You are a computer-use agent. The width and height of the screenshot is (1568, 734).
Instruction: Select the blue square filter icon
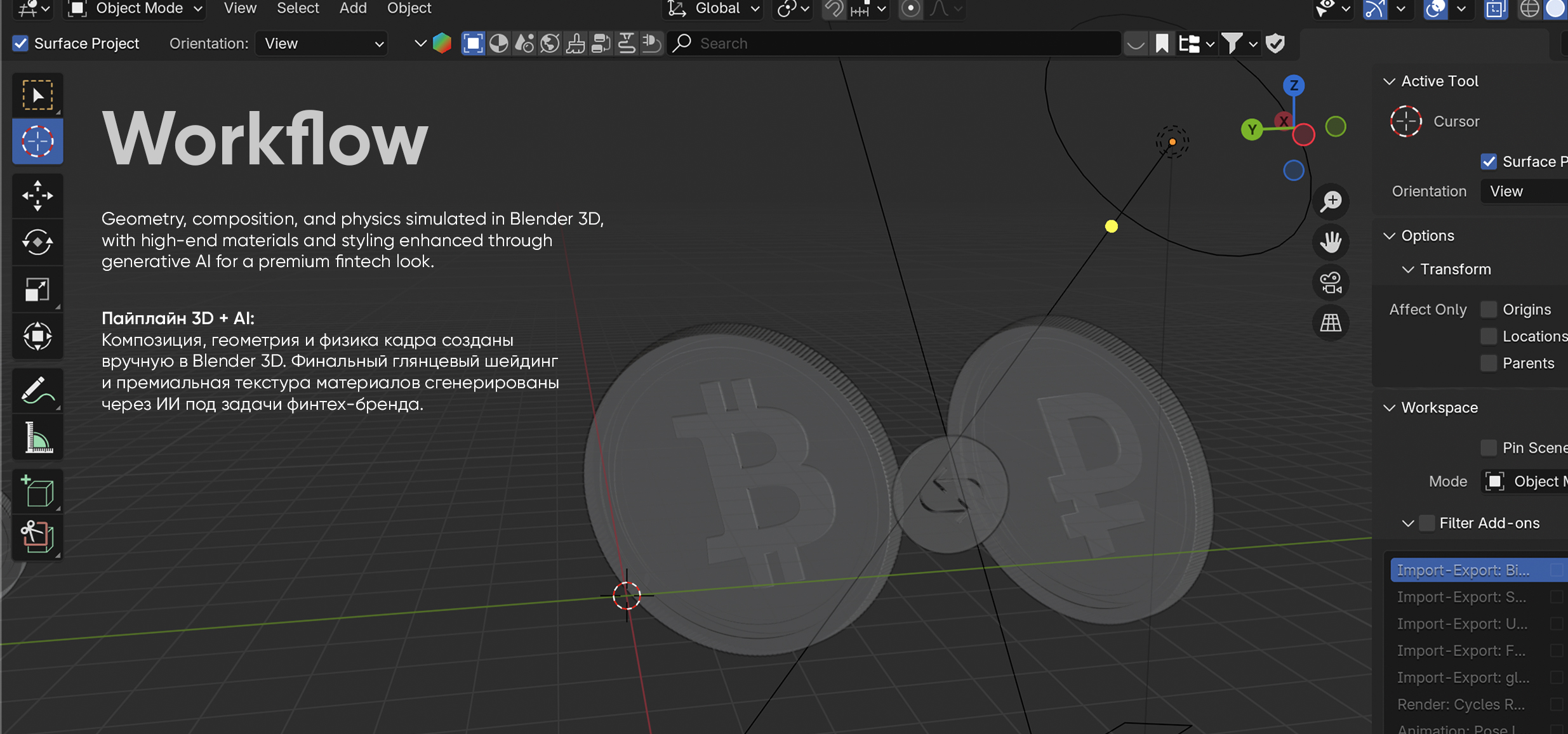(x=473, y=43)
